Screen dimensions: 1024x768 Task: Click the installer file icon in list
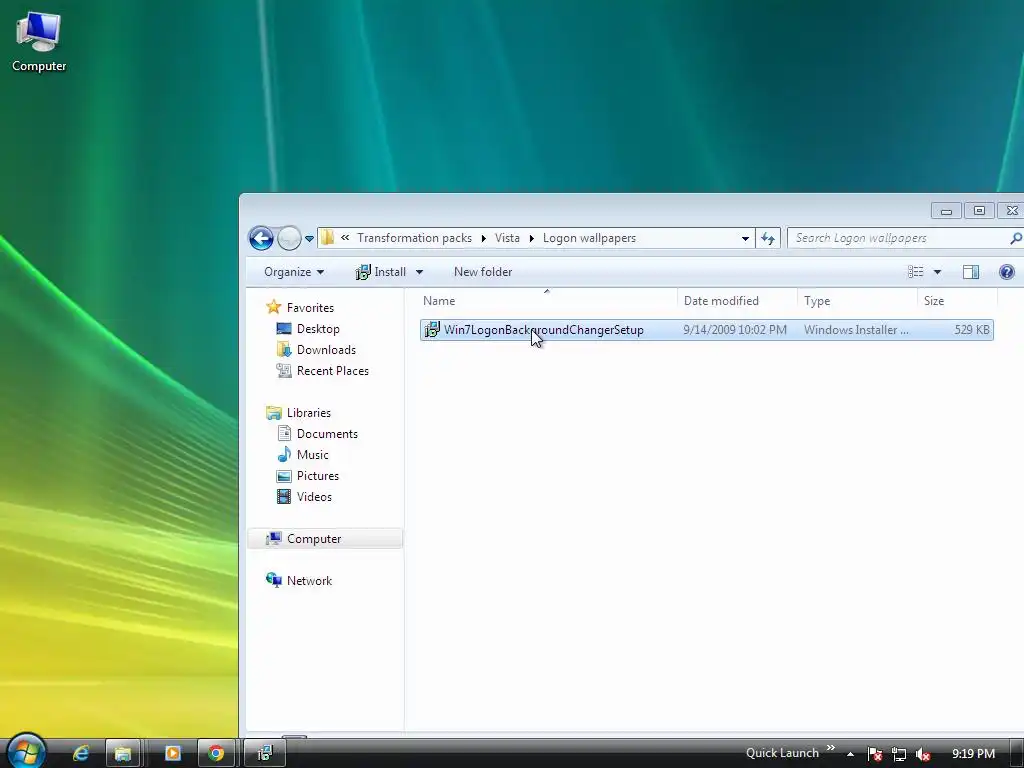432,330
